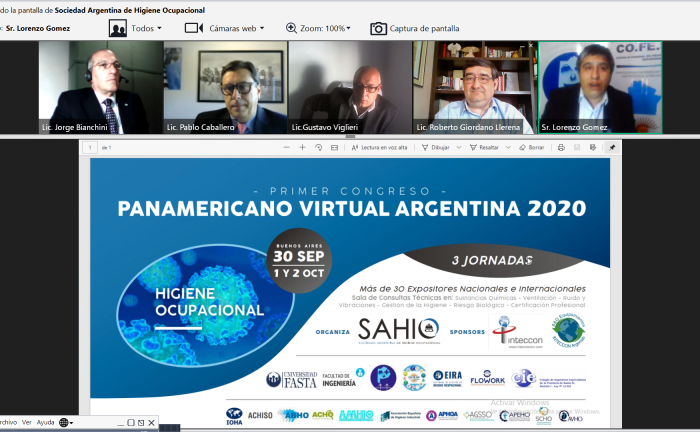Select the Resaltar highlight tool
The height and width of the screenshot is (432, 700).
484,148
